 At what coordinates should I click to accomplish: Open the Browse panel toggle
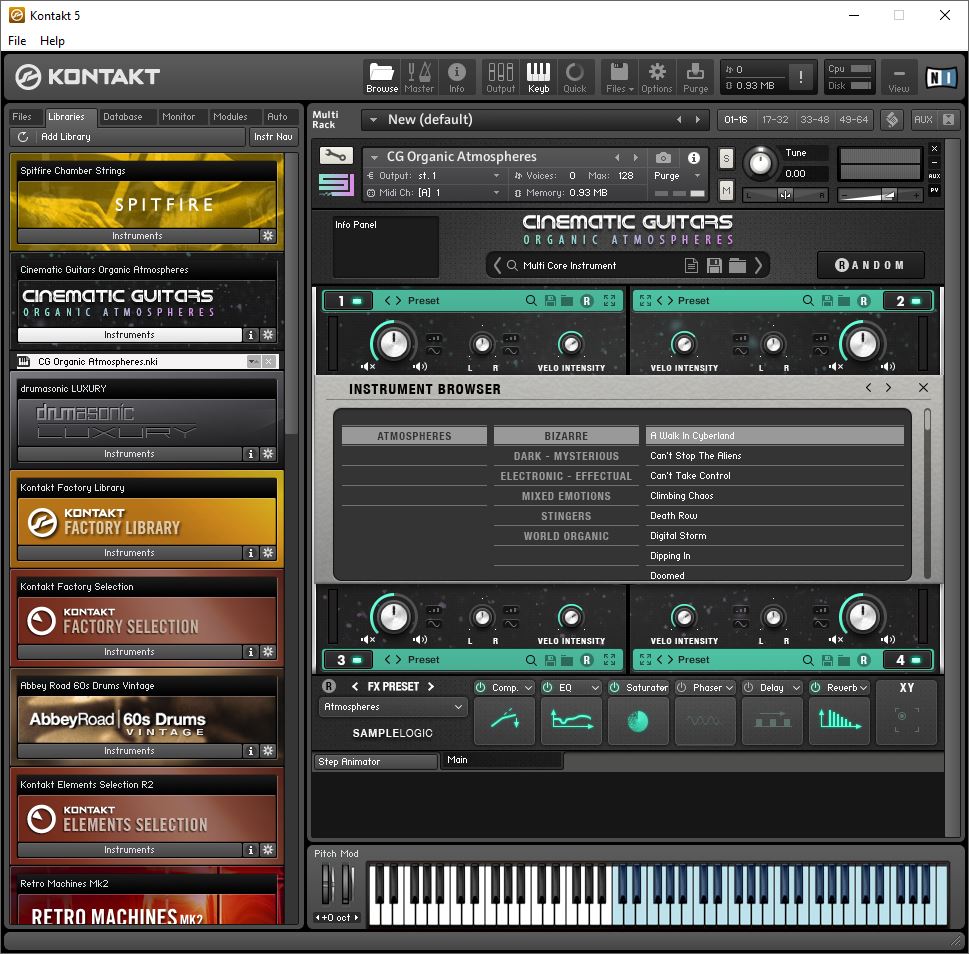pyautogui.click(x=382, y=77)
